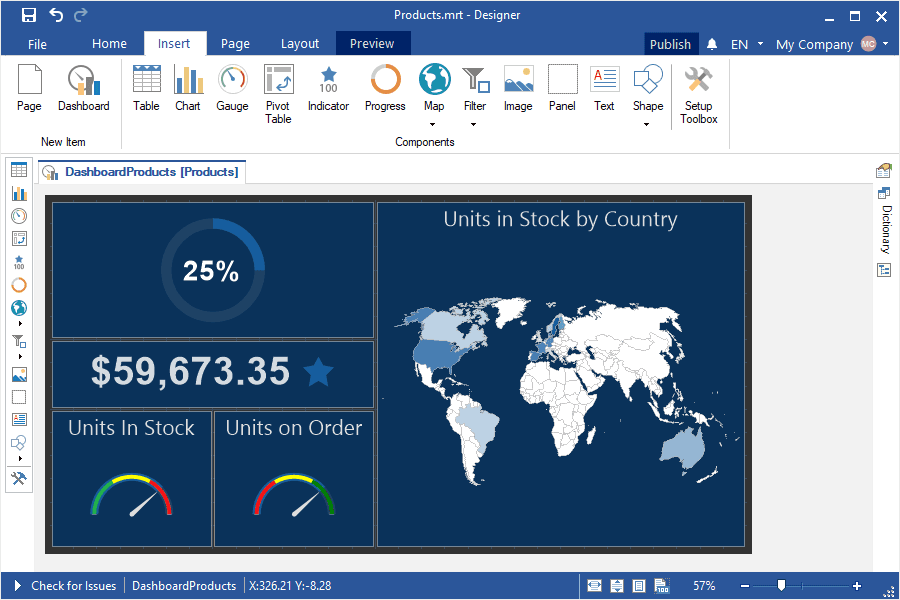Click the zoom slider handle

[x=781, y=585]
